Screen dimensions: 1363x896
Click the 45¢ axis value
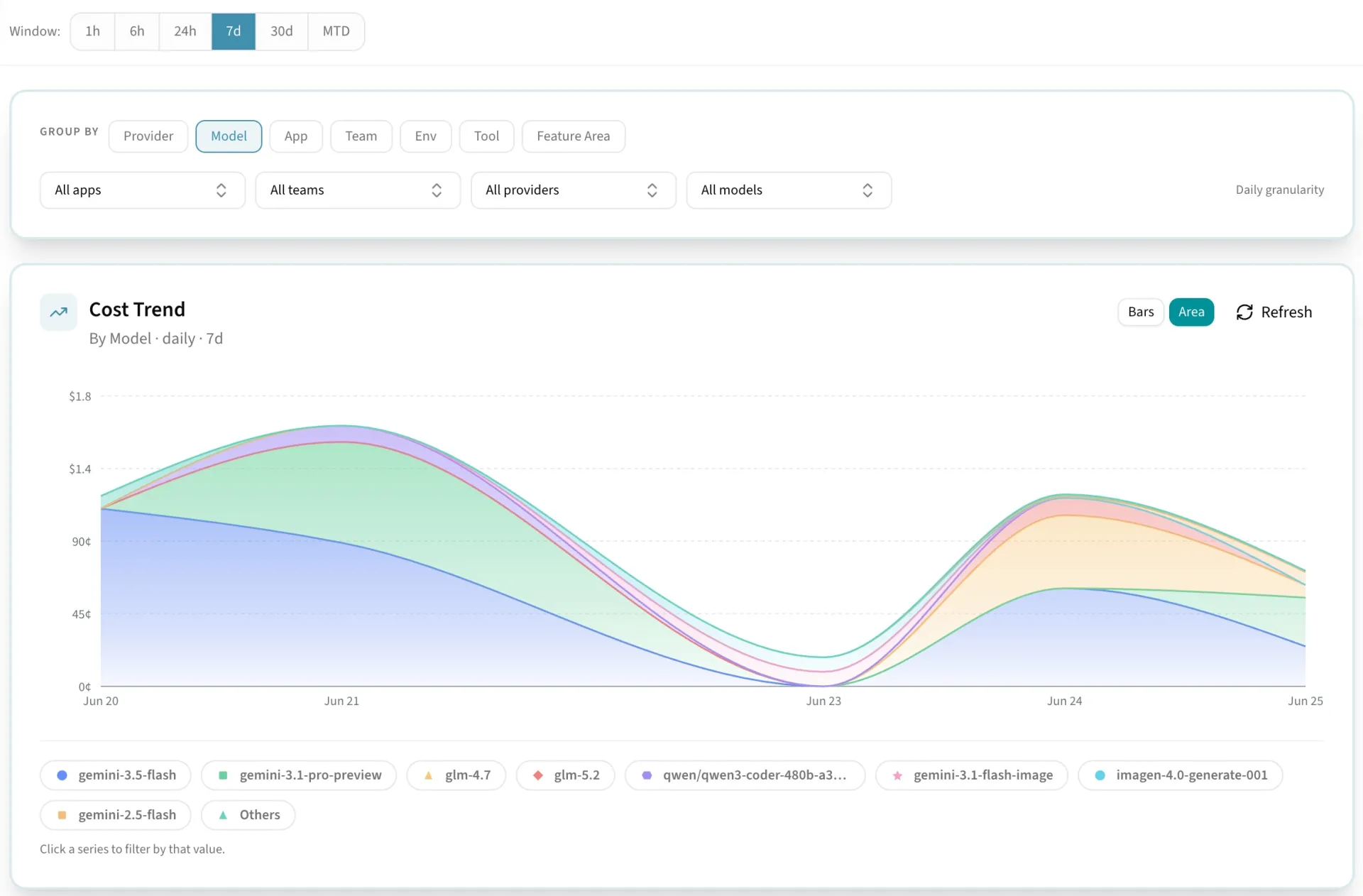click(82, 615)
